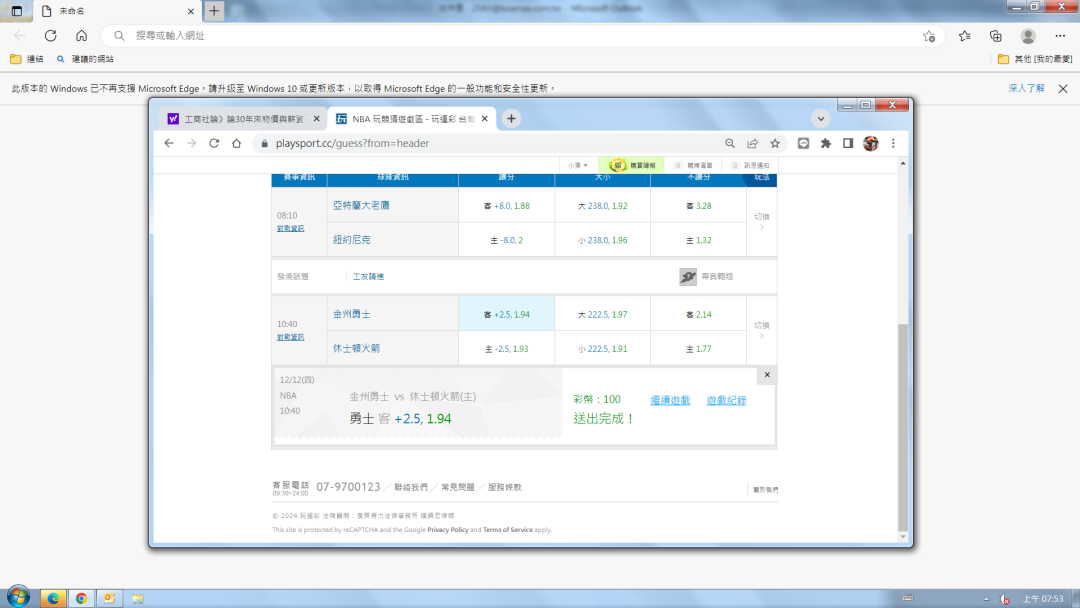This screenshot has width=1080, height=608.
Task: Click the Chrome forward arrow
Action: click(x=191, y=143)
